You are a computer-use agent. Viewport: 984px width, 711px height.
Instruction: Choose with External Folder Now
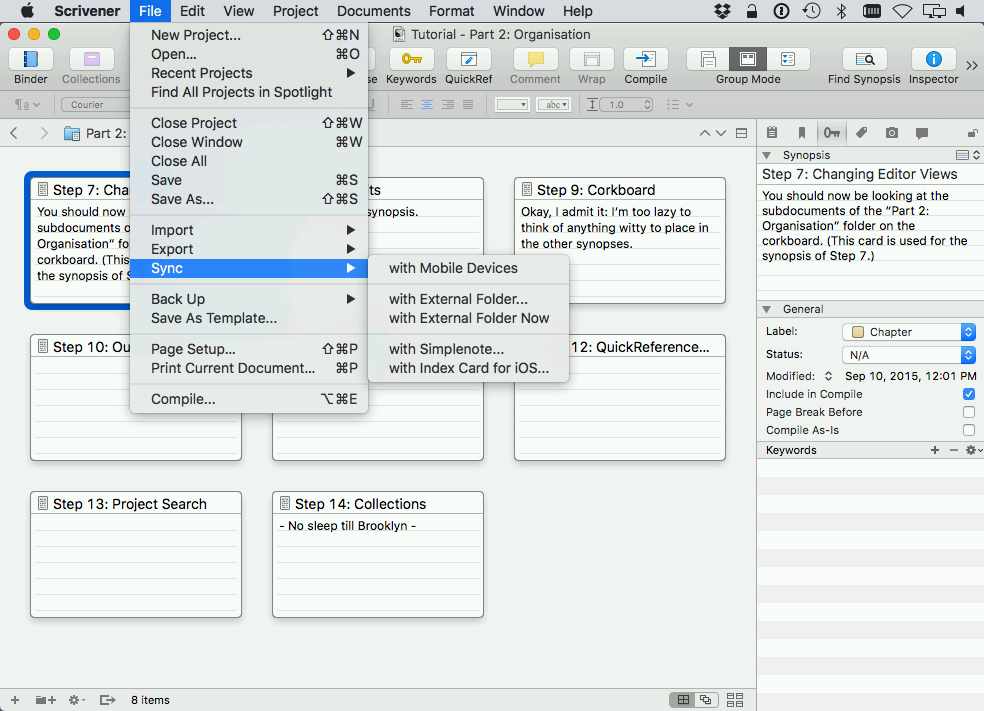click(468, 318)
